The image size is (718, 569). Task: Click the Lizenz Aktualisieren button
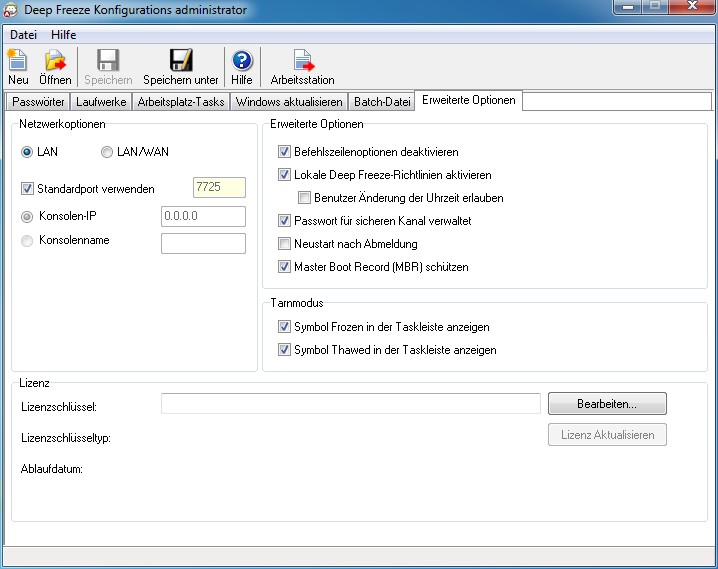(x=607, y=435)
